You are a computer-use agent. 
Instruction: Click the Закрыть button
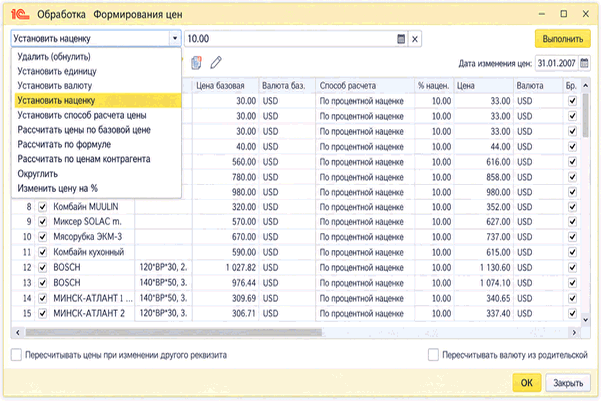pos(568,383)
